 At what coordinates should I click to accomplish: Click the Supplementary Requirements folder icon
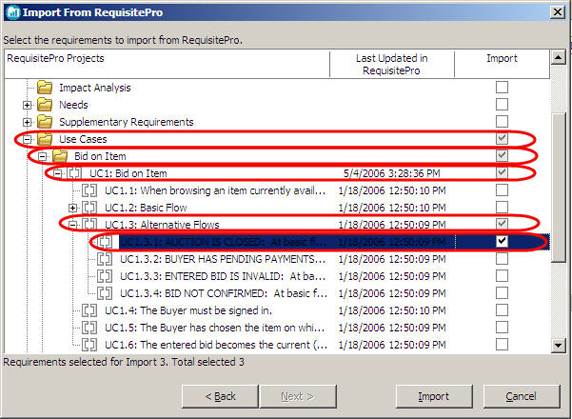pyautogui.click(x=45, y=122)
